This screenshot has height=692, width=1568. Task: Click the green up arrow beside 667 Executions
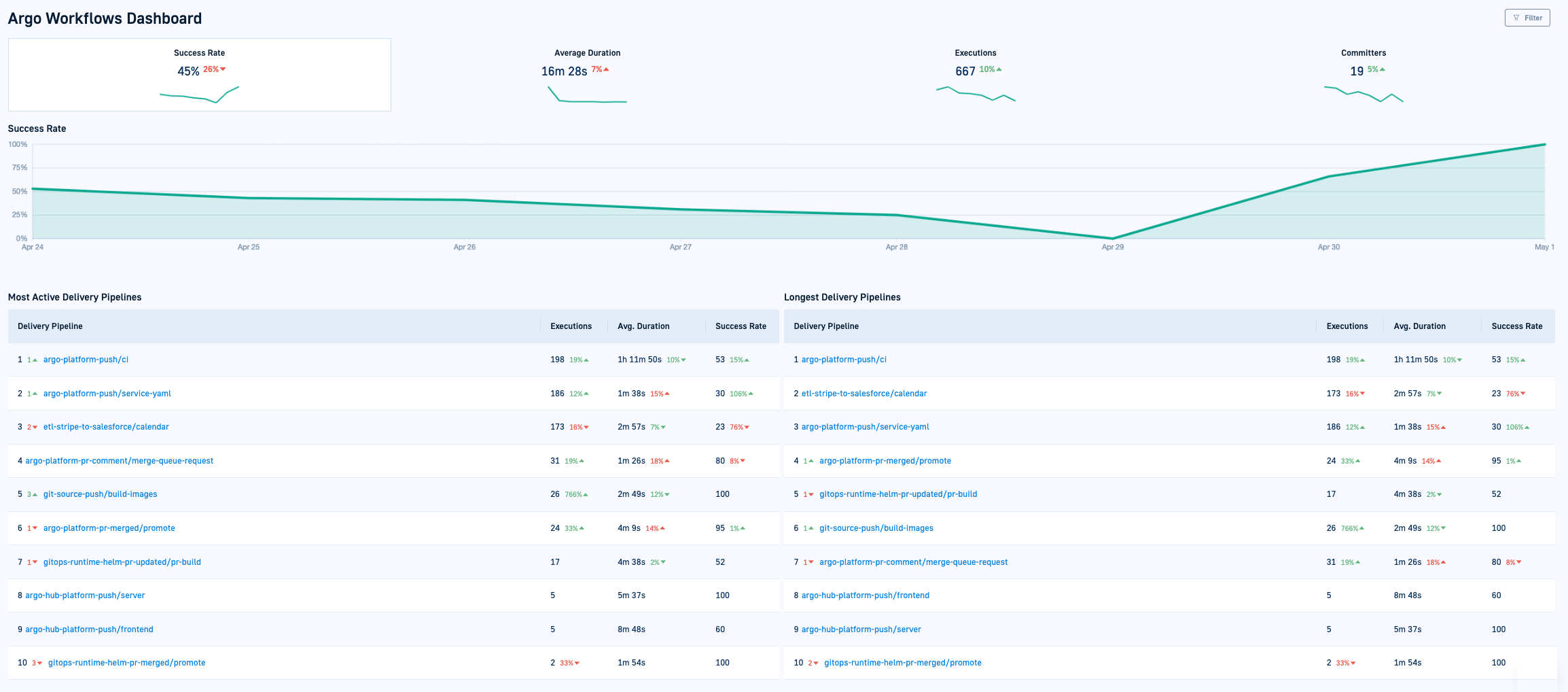pos(999,69)
